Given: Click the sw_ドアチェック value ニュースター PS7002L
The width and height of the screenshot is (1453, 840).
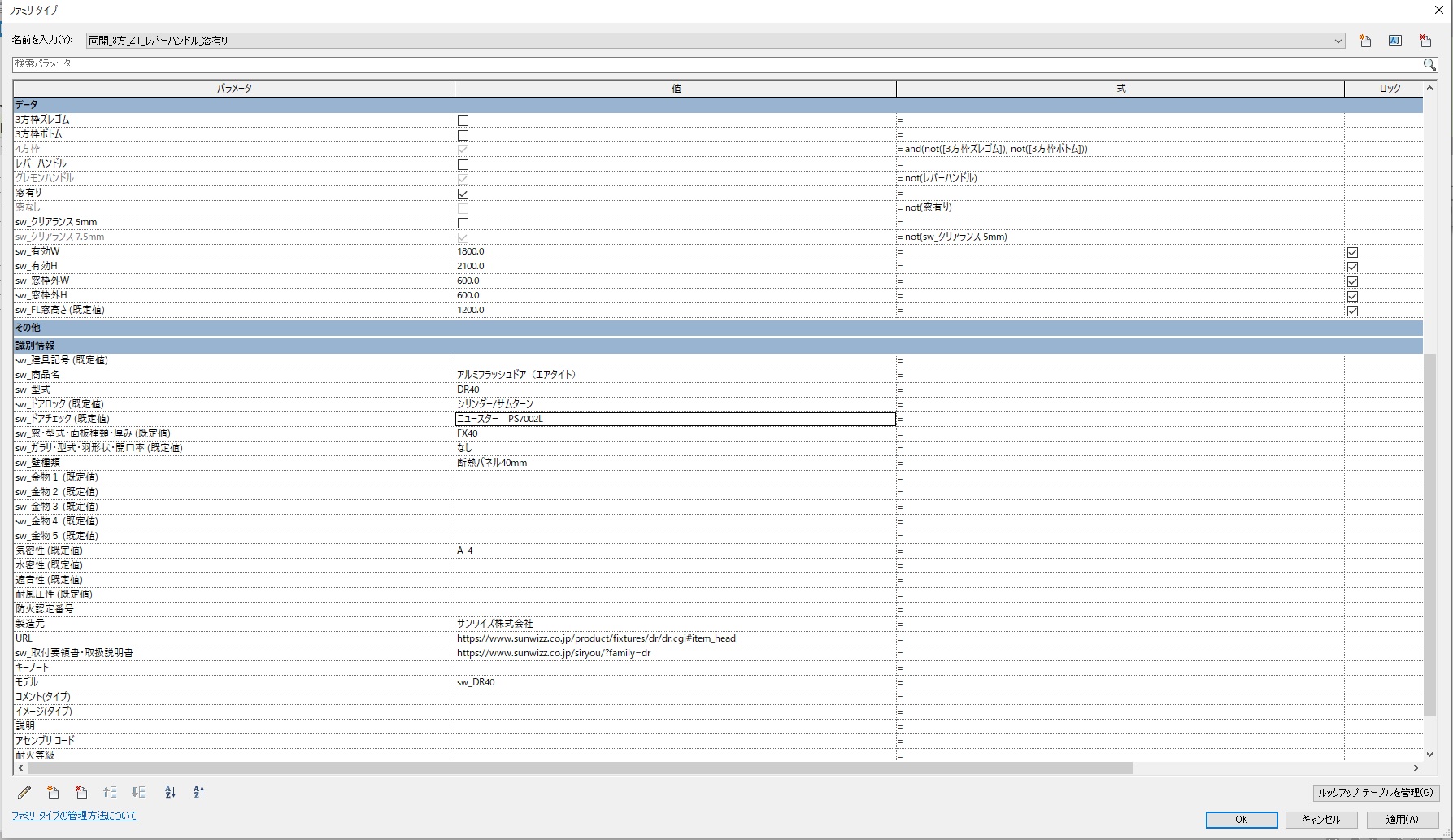Looking at the screenshot, I should 676,419.
